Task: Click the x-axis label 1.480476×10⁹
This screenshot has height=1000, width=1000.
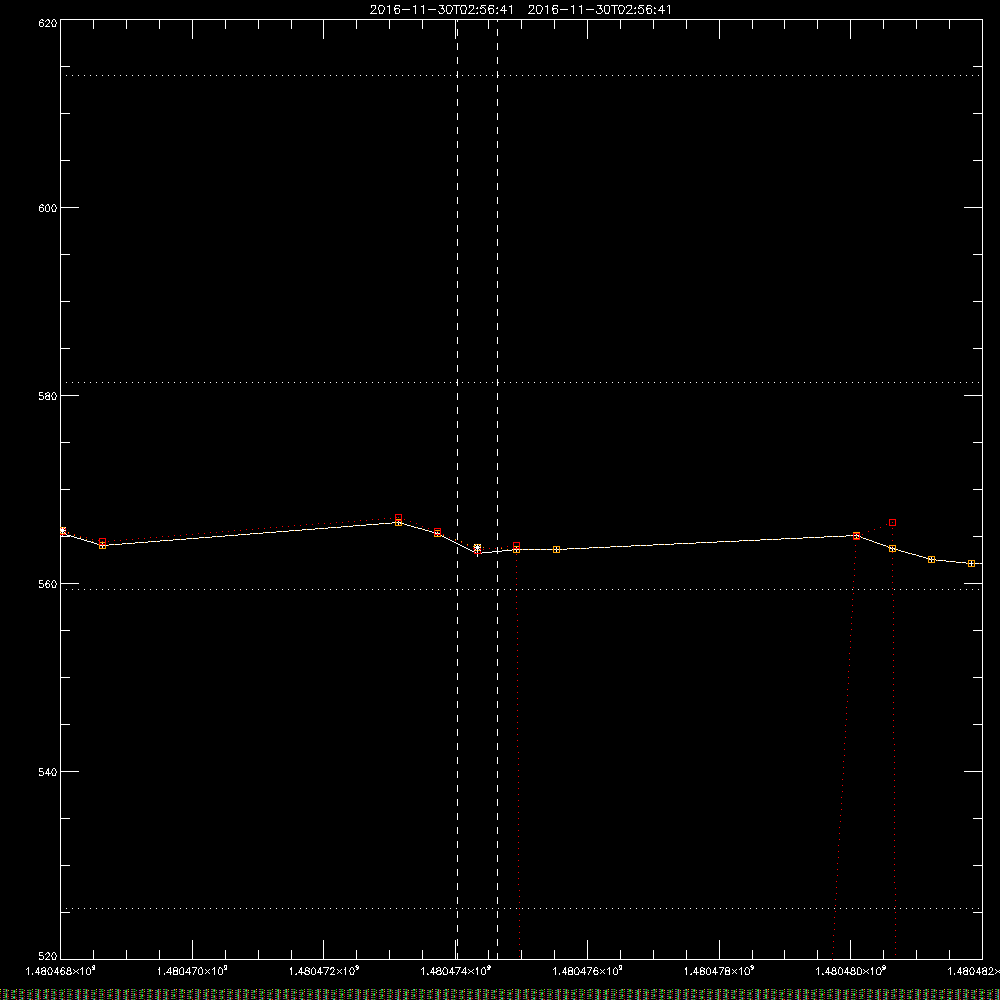Action: [587, 971]
